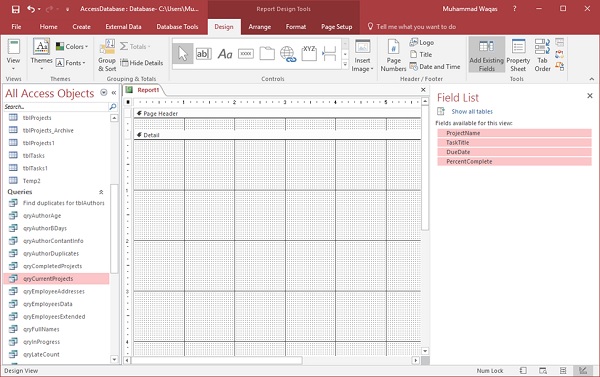Open the Quick Access Toolbar customize arrow

(x=67, y=9)
